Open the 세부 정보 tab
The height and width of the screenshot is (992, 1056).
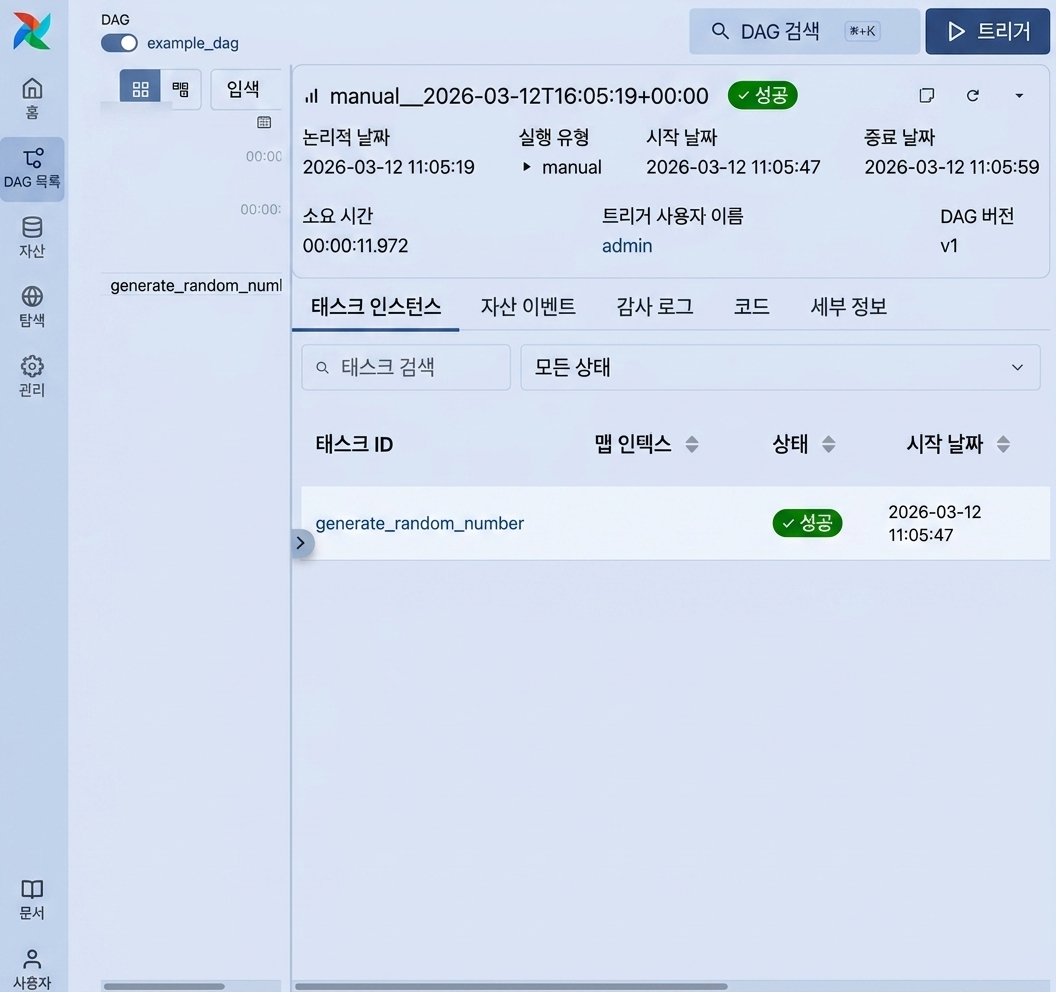coord(849,307)
